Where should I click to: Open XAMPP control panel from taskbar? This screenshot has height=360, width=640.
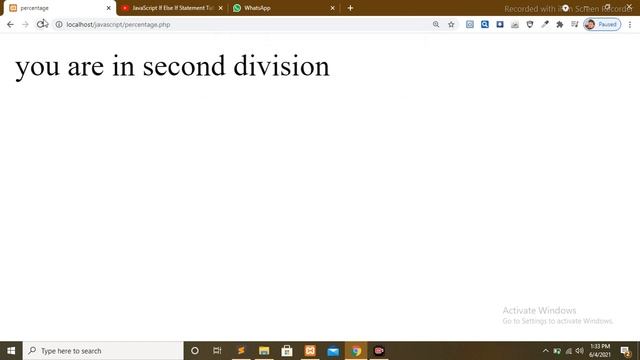(x=310, y=351)
